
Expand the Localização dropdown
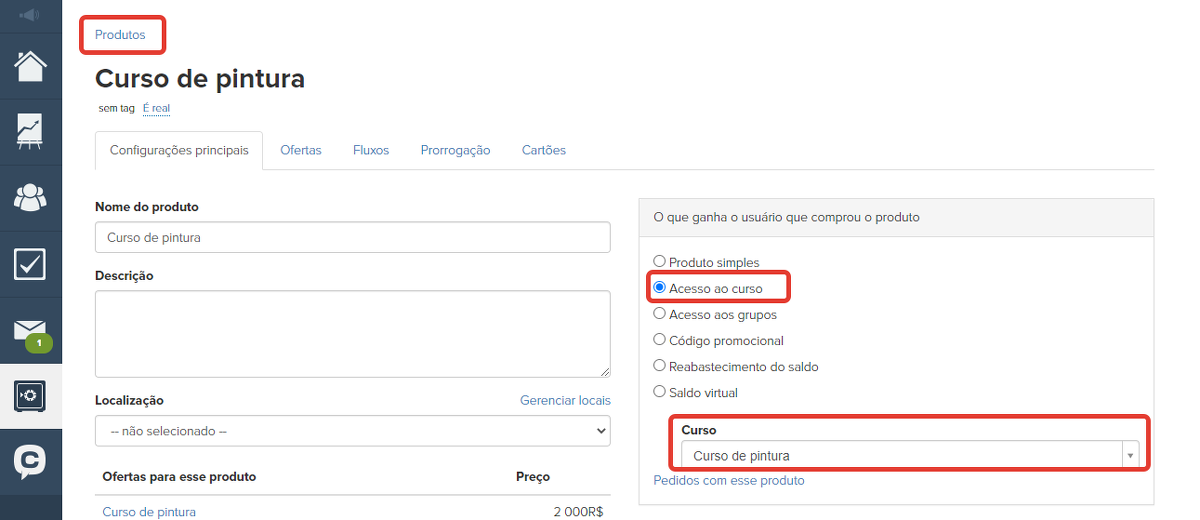click(352, 431)
